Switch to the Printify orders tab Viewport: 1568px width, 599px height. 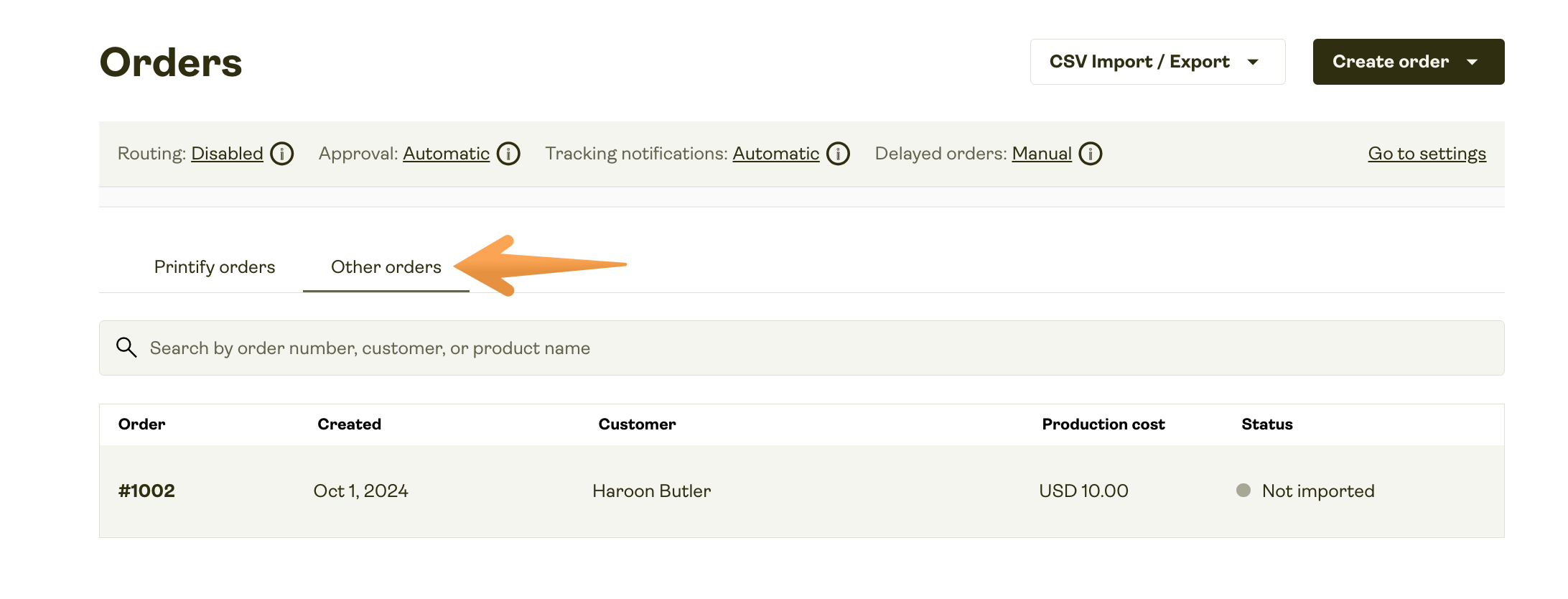215,267
